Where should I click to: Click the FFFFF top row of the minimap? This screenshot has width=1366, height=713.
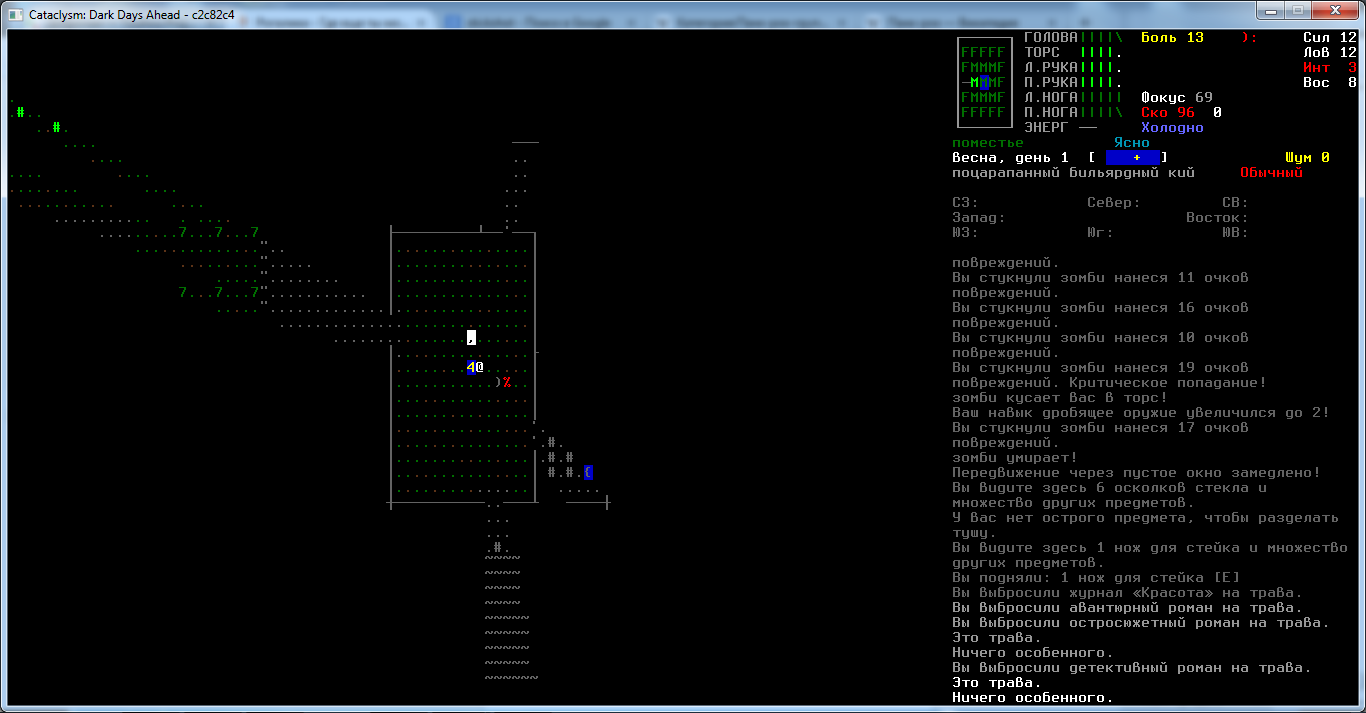tap(983, 52)
